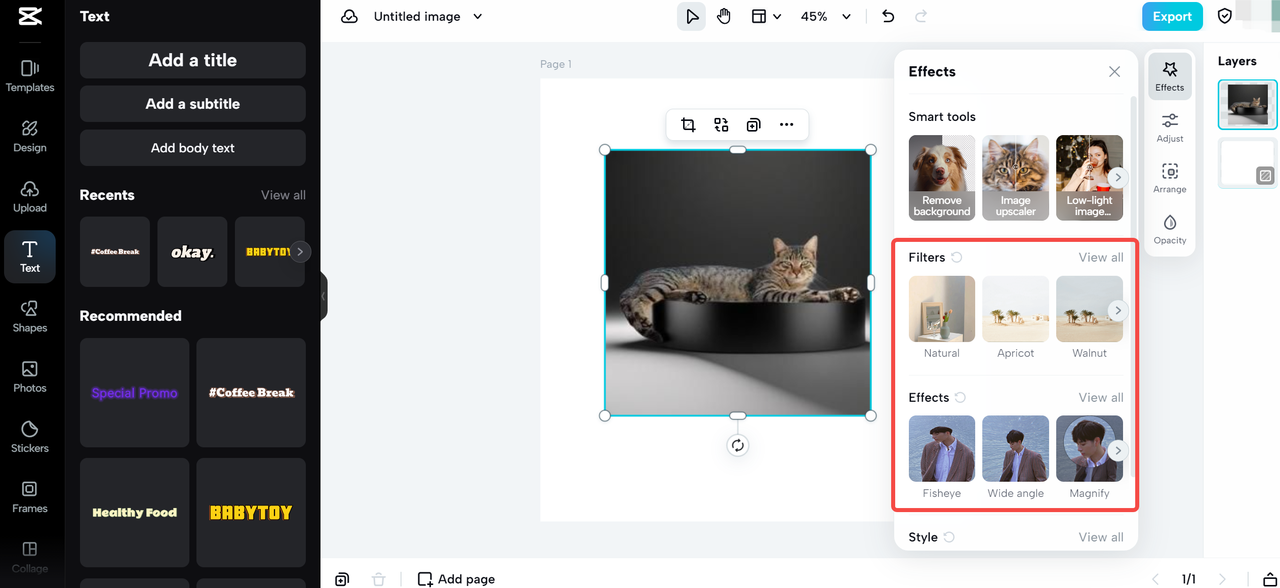
Task: Apply the Apricot filter
Action: click(x=1015, y=317)
